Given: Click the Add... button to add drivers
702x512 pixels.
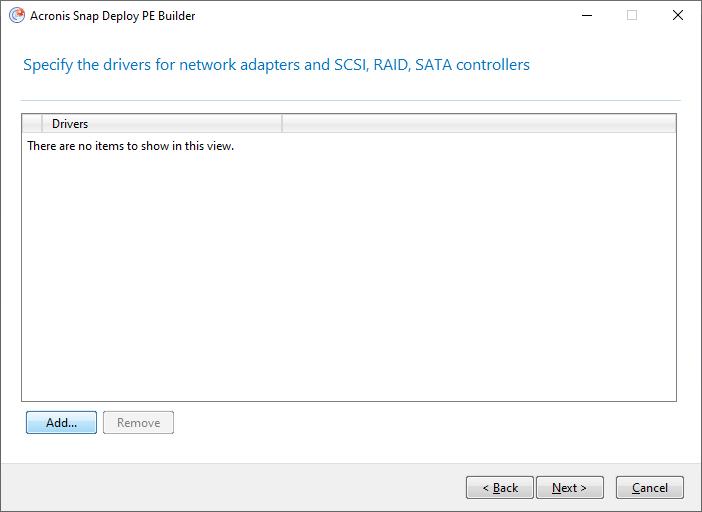Looking at the screenshot, I should pos(61,423).
